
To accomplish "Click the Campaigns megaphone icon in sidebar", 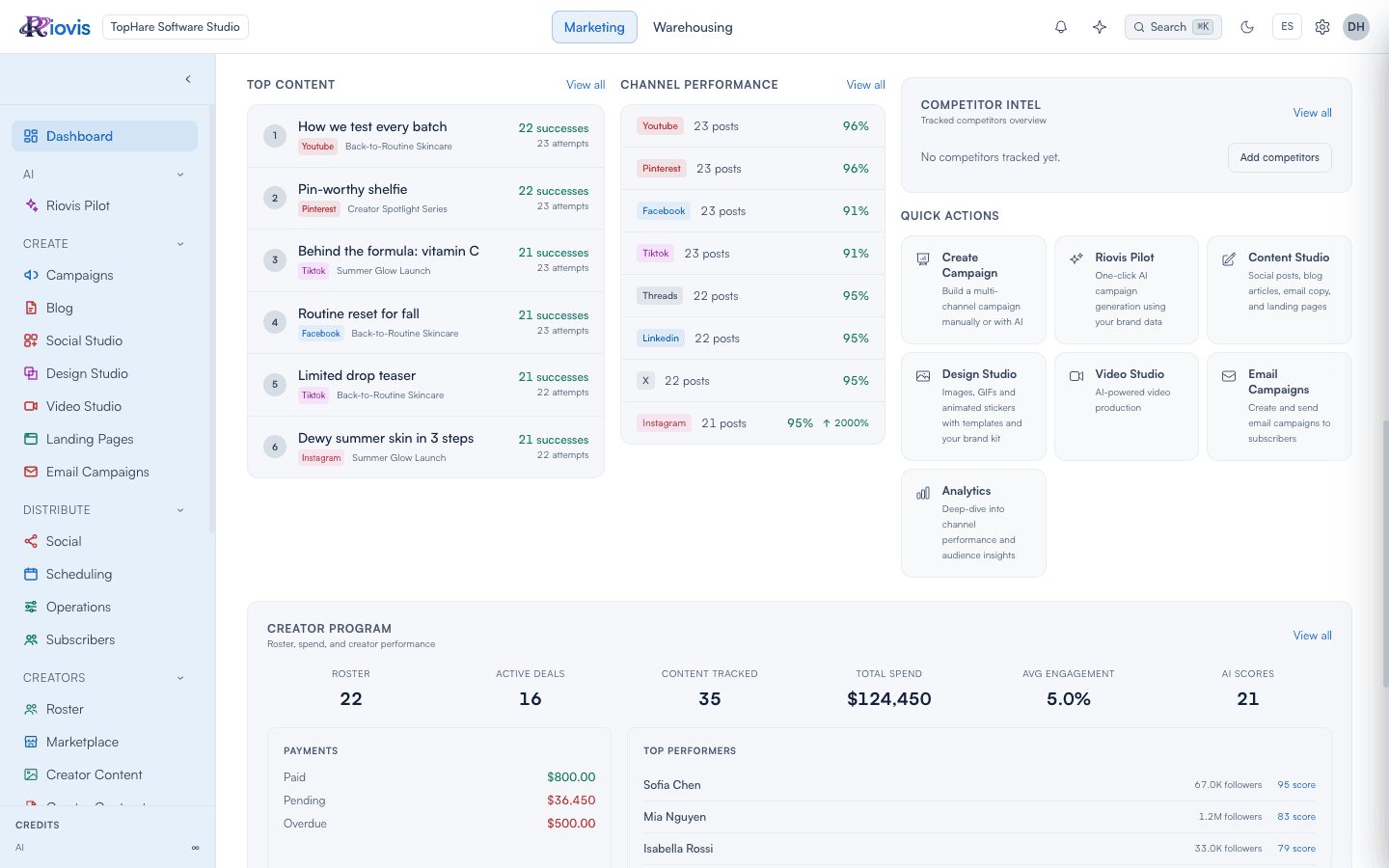I will [x=31, y=275].
